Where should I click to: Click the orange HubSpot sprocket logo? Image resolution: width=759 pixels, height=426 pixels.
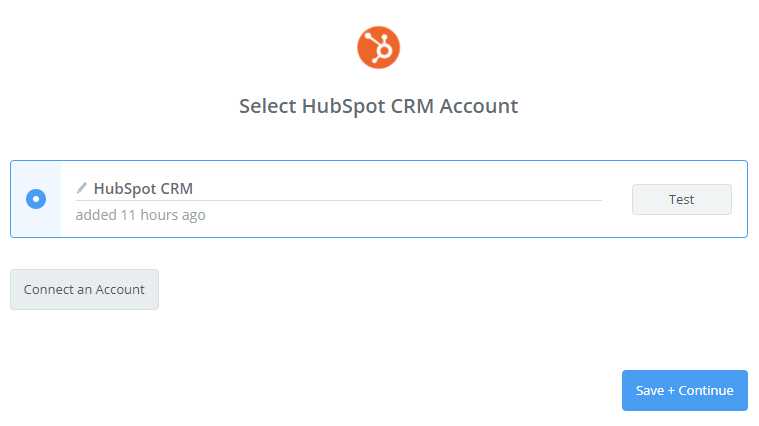(379, 47)
